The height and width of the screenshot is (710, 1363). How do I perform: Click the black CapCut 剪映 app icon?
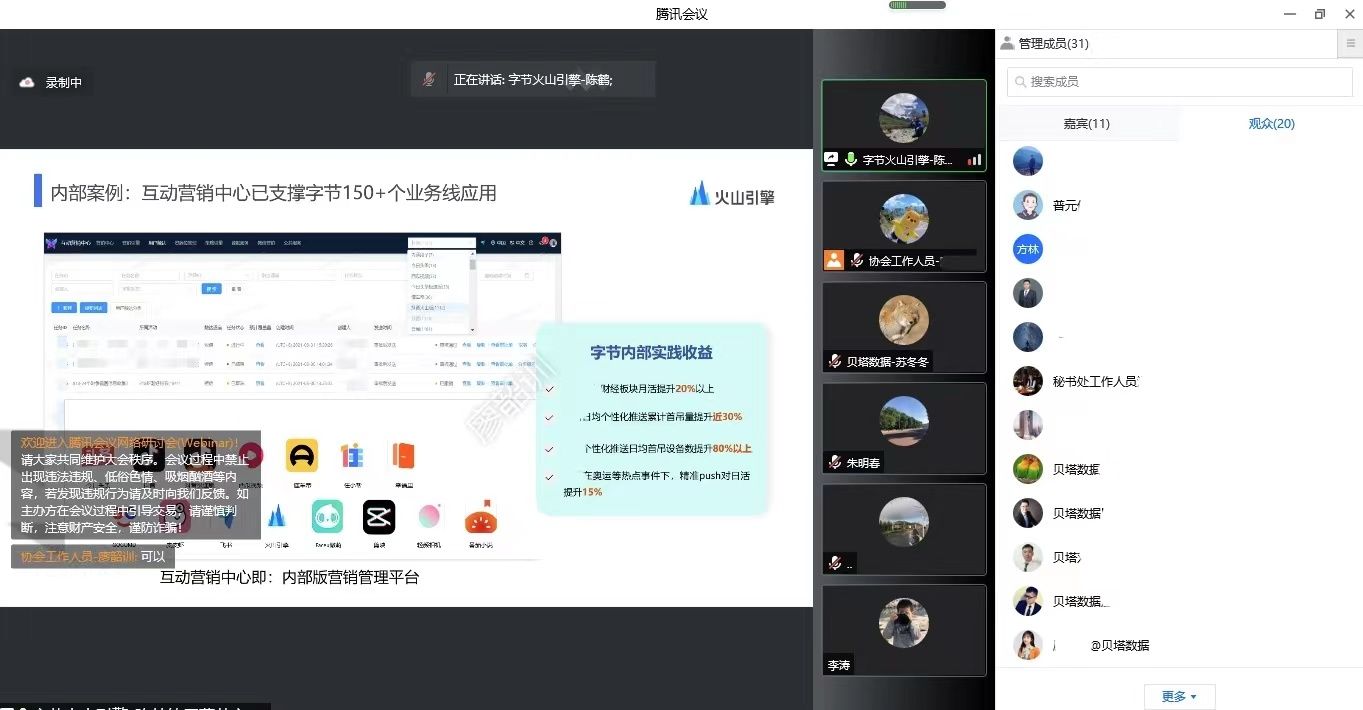379,517
